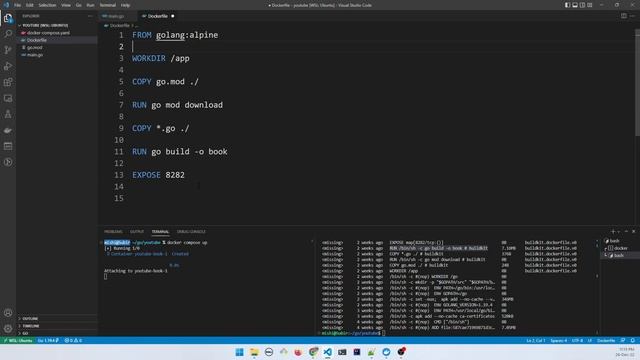Open the Selection menu
The image size is (640, 360).
[x=47, y=5]
